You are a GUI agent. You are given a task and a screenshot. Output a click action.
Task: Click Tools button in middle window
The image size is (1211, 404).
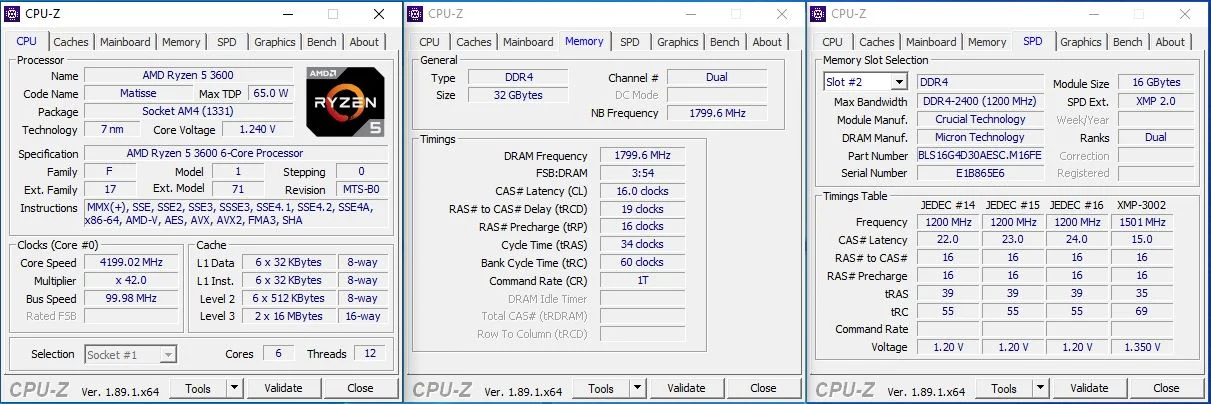(601, 388)
